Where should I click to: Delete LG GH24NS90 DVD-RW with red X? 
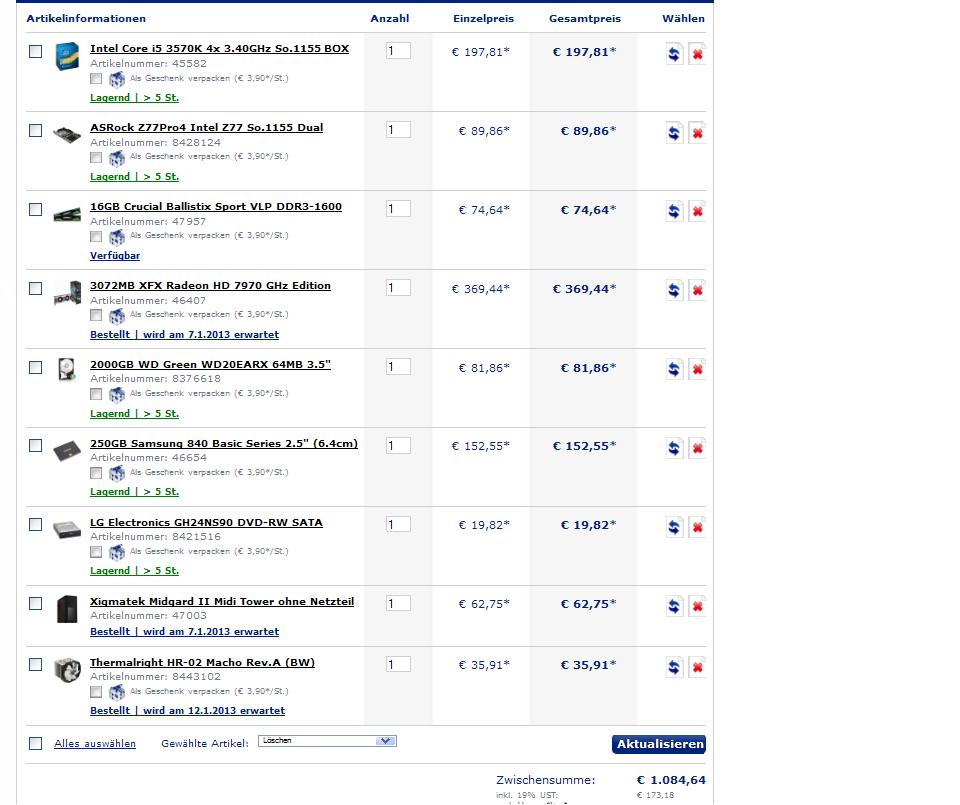coord(697,527)
